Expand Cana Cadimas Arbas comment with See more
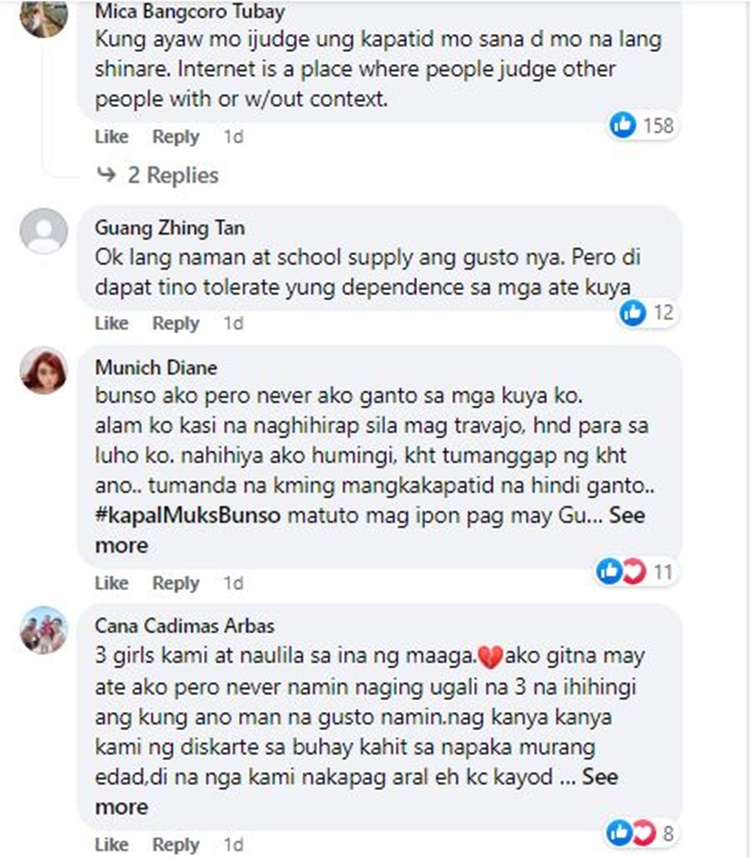 tap(356, 791)
